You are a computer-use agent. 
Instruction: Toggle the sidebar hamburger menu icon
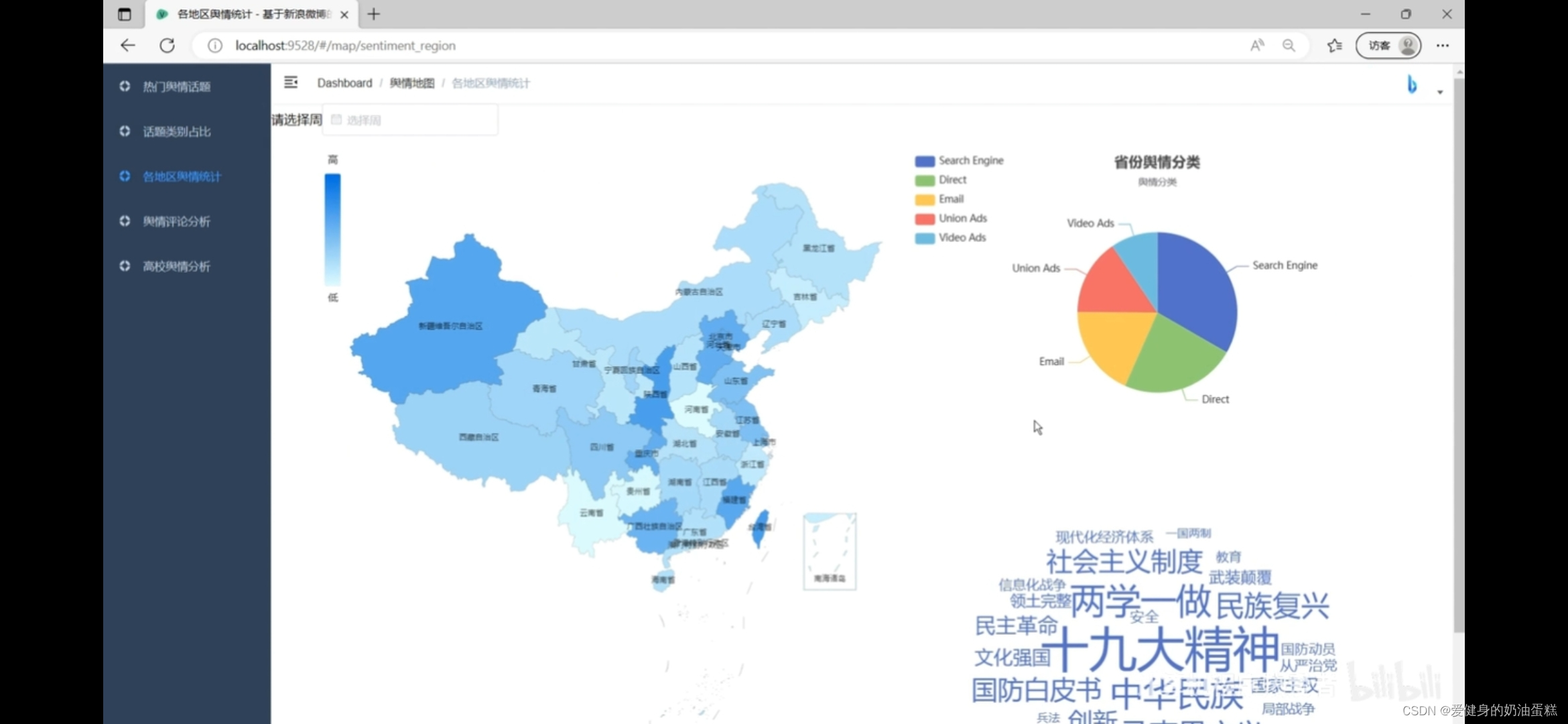click(x=290, y=82)
